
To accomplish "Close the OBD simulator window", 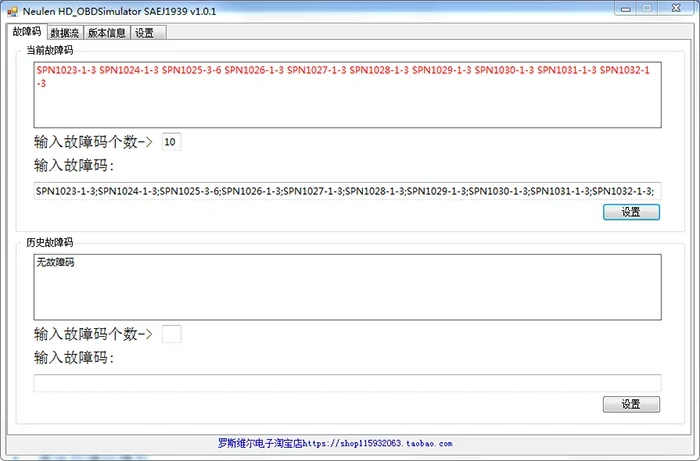I will [x=676, y=8].
